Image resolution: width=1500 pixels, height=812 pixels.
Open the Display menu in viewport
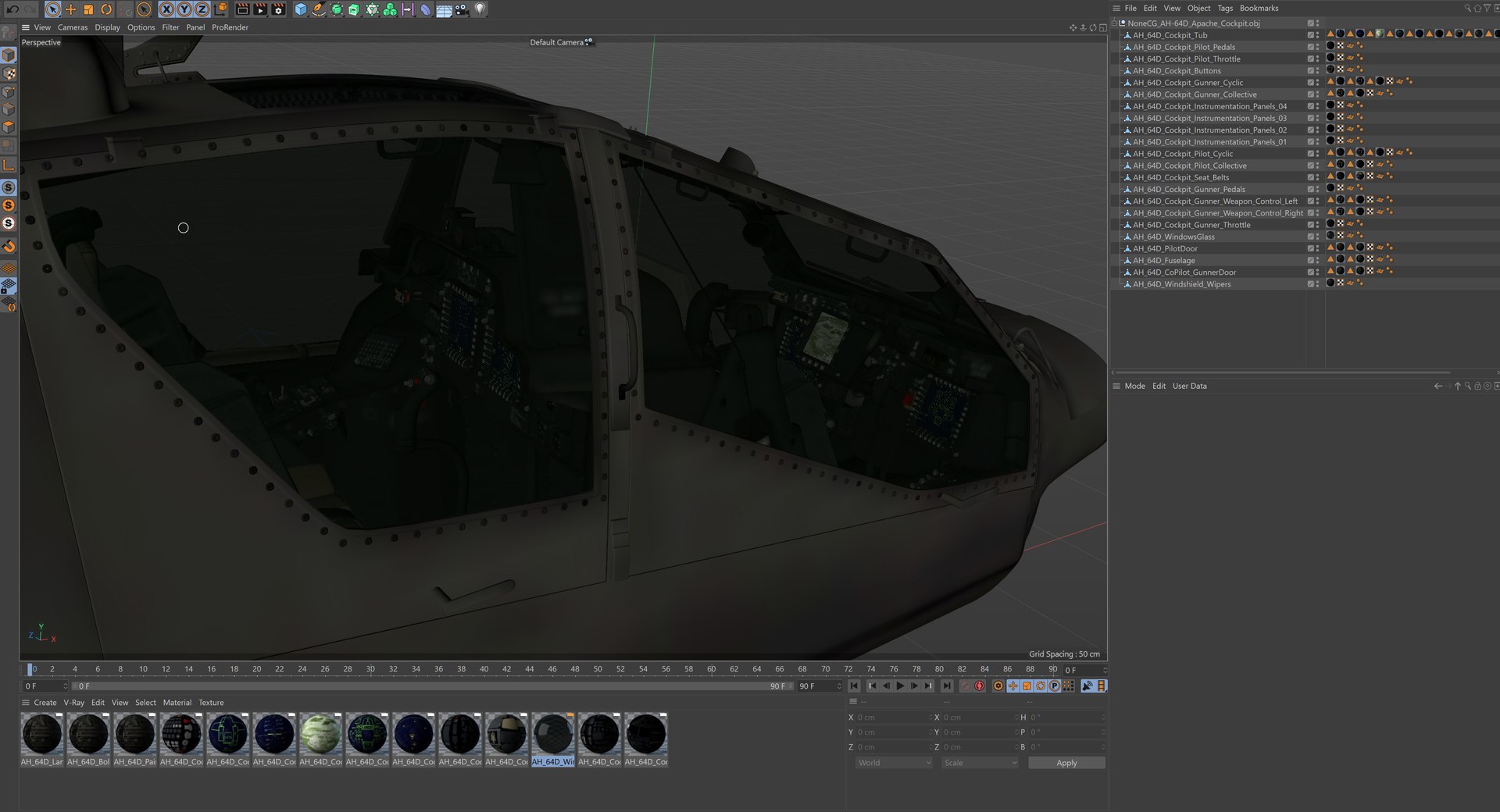pyautogui.click(x=108, y=27)
